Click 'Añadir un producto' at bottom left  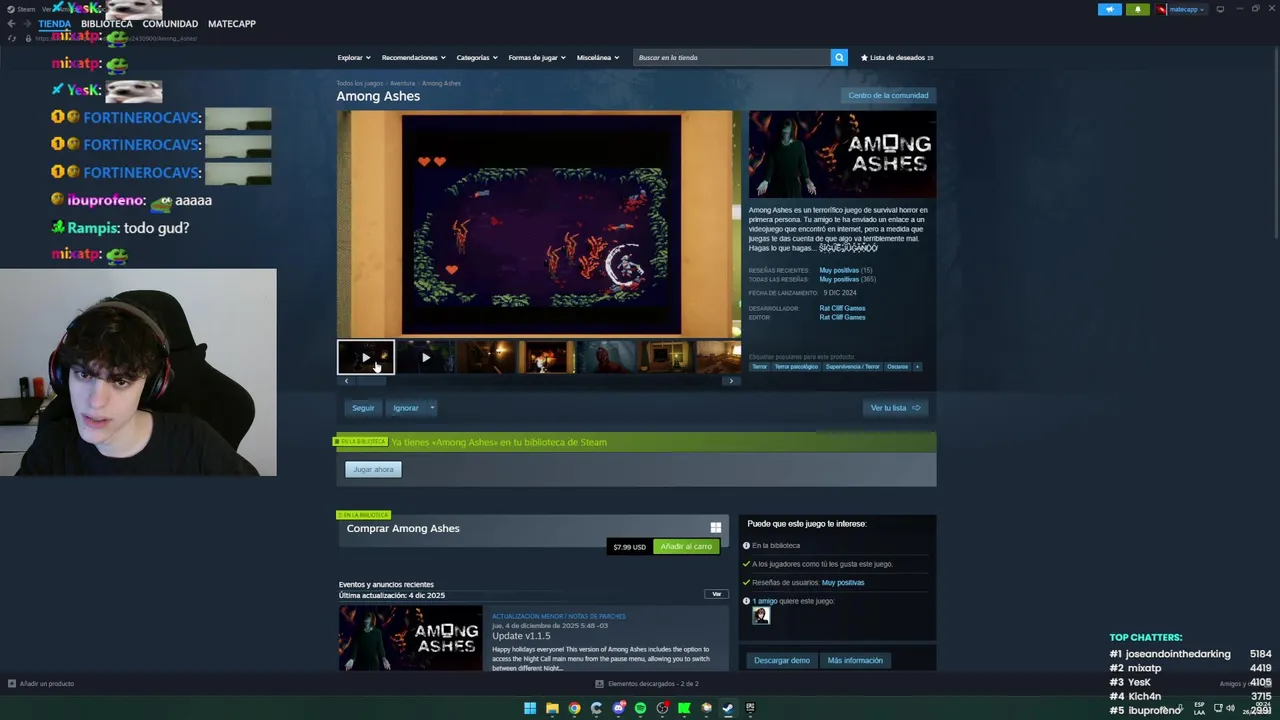pyautogui.click(x=41, y=684)
